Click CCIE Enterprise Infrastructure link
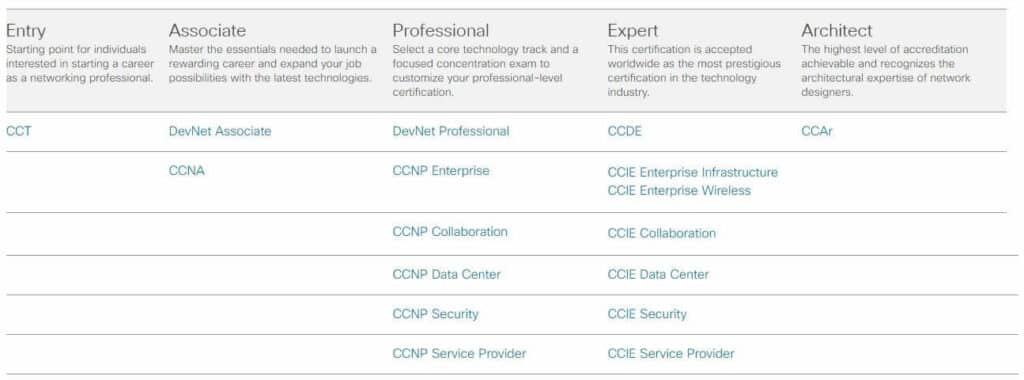Image resolution: width=1024 pixels, height=380 pixels. pyautogui.click(x=693, y=172)
